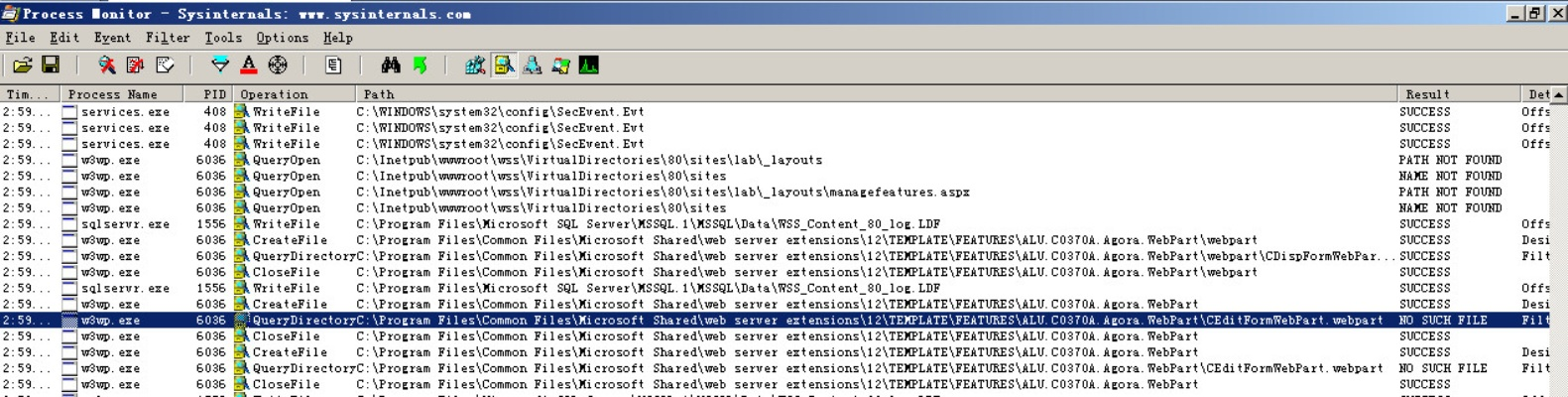Click the highlighted row's w3wp.exe process icon
This screenshot has width=1568, height=397.
pyautogui.click(x=69, y=321)
